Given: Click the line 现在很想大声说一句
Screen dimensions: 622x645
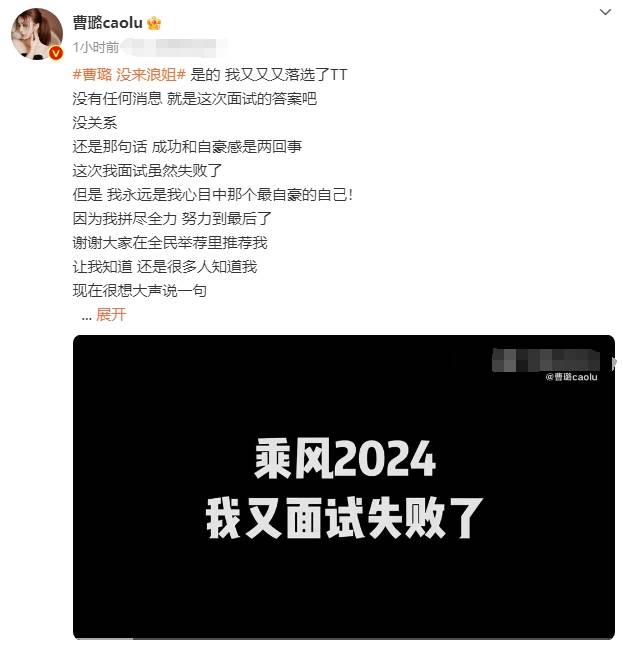Looking at the screenshot, I should 140,291.
